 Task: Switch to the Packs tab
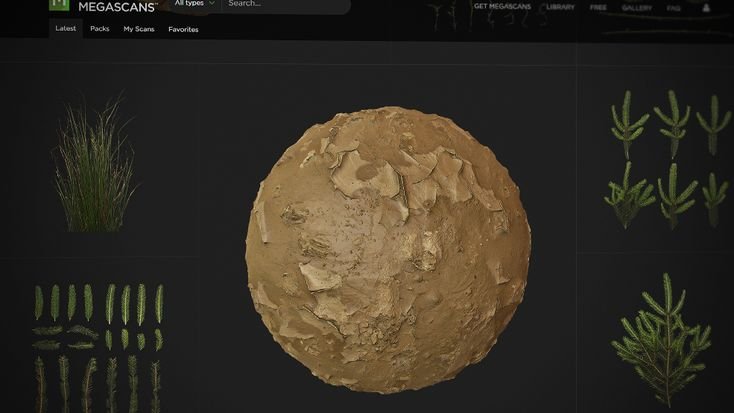click(100, 29)
